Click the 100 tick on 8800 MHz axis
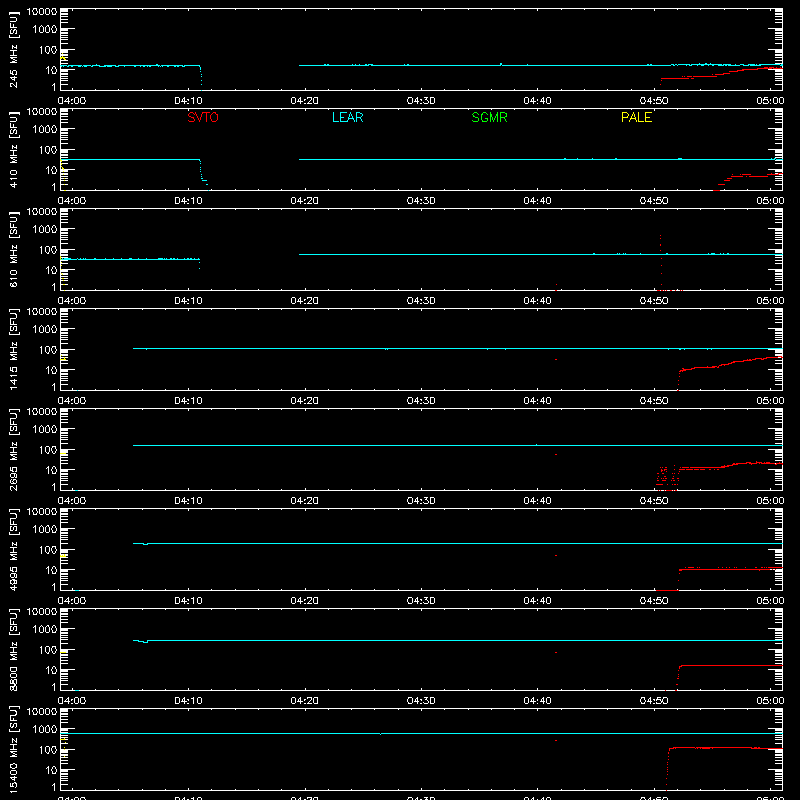The width and height of the screenshot is (800, 800). [48, 650]
